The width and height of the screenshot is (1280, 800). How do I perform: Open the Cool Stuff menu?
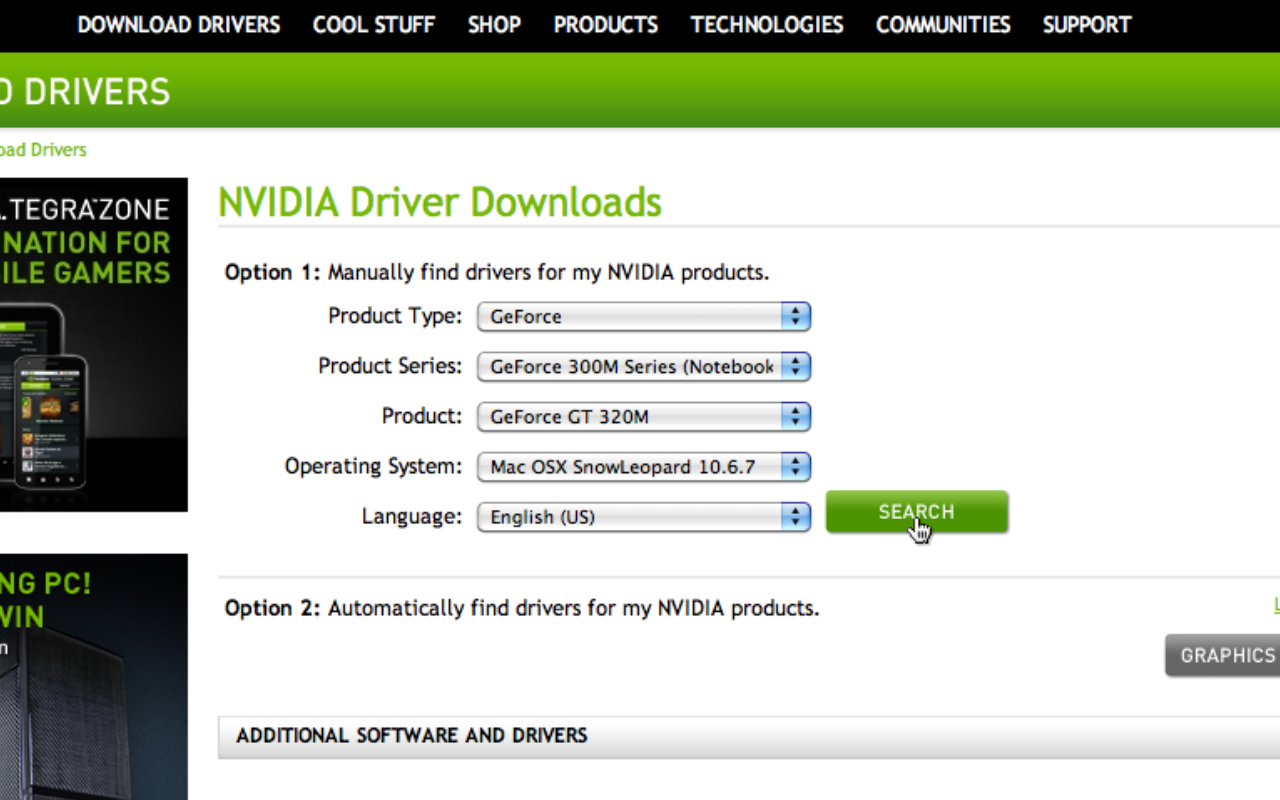coord(374,25)
